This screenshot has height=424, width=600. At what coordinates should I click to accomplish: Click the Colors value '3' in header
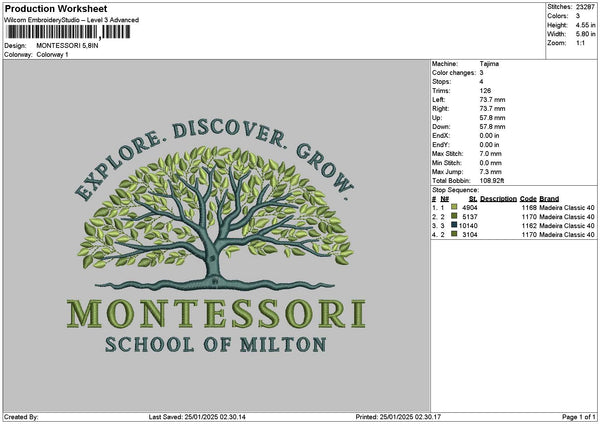click(577, 16)
